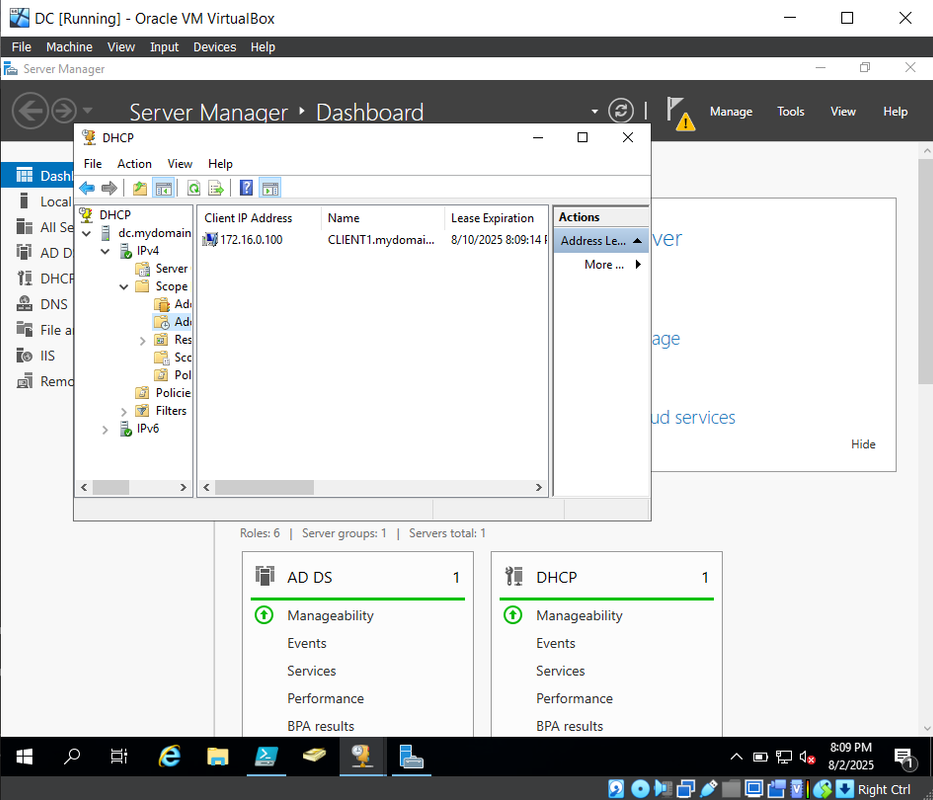The height and width of the screenshot is (800, 933).
Task: Click the VirtualBox USB devices status icon
Action: [709, 789]
